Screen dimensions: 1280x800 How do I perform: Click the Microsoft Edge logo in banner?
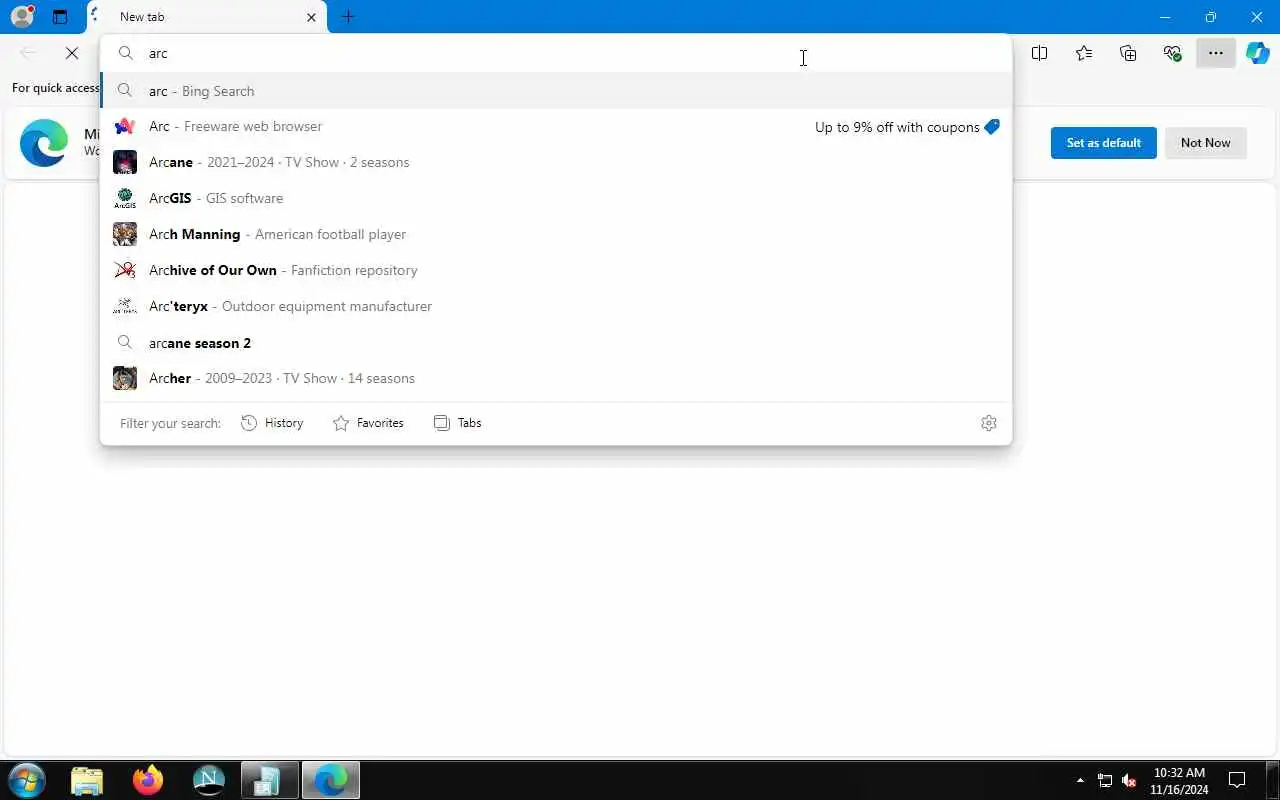pyautogui.click(x=44, y=143)
